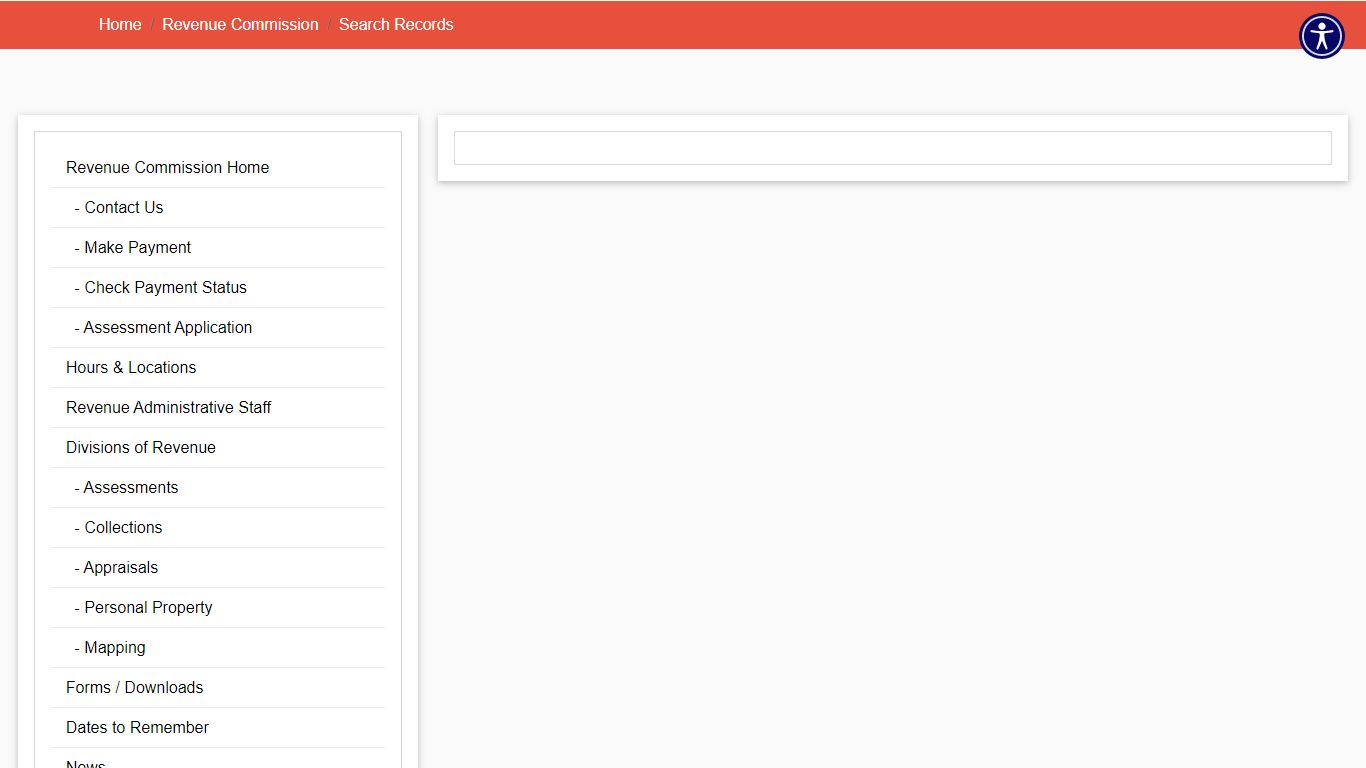
Task: Open Personal Property page
Action: click(x=217, y=608)
